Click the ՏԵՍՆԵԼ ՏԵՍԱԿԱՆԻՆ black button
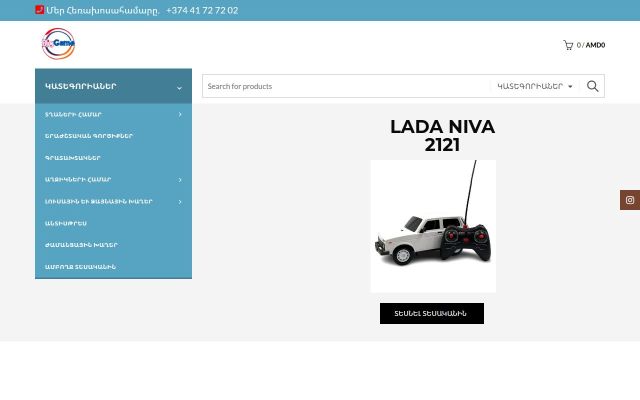Screen dimensions: 640x400 coord(432,313)
